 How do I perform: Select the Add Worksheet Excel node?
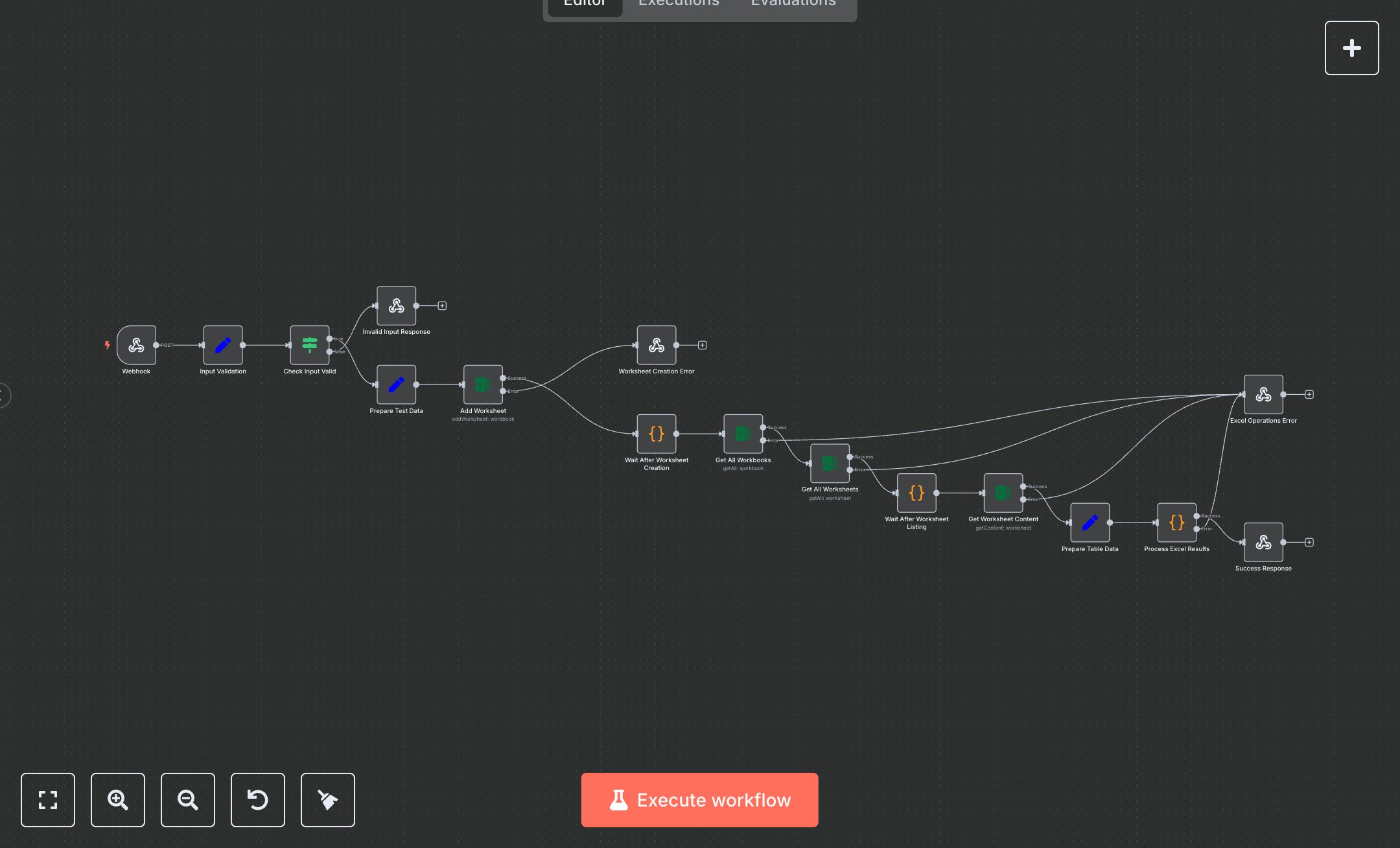[x=483, y=384]
